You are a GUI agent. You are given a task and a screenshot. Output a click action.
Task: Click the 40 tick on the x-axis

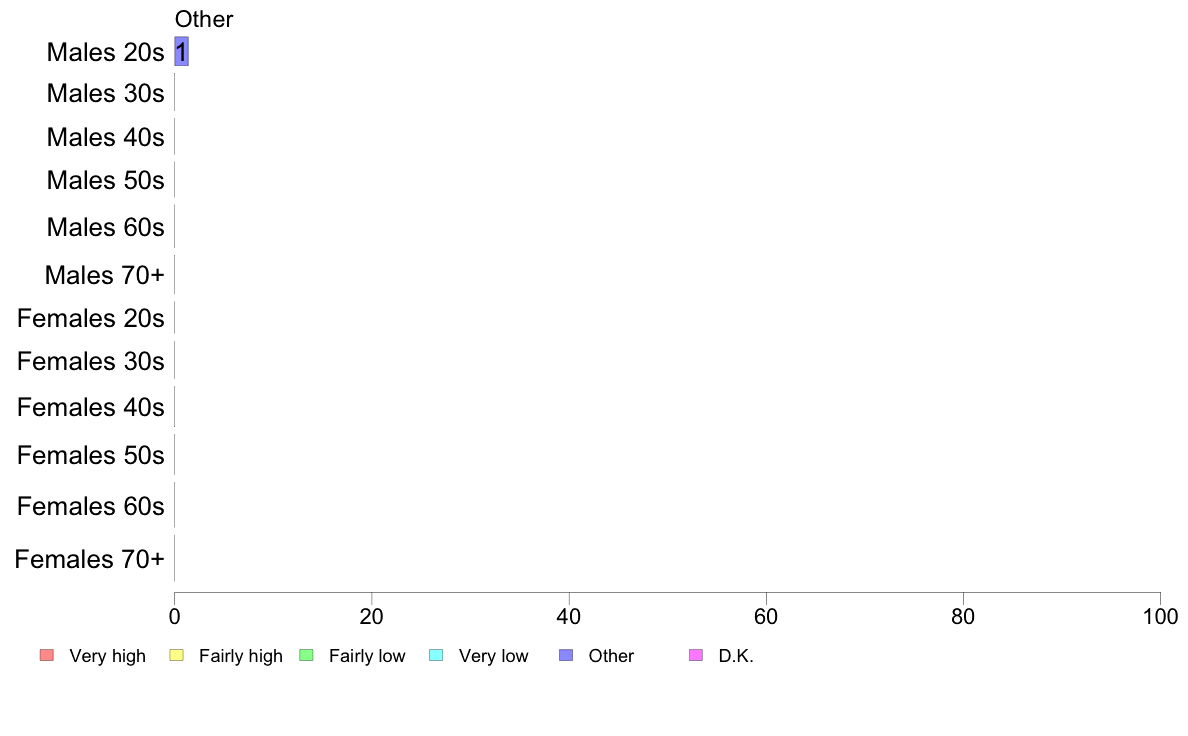click(569, 616)
